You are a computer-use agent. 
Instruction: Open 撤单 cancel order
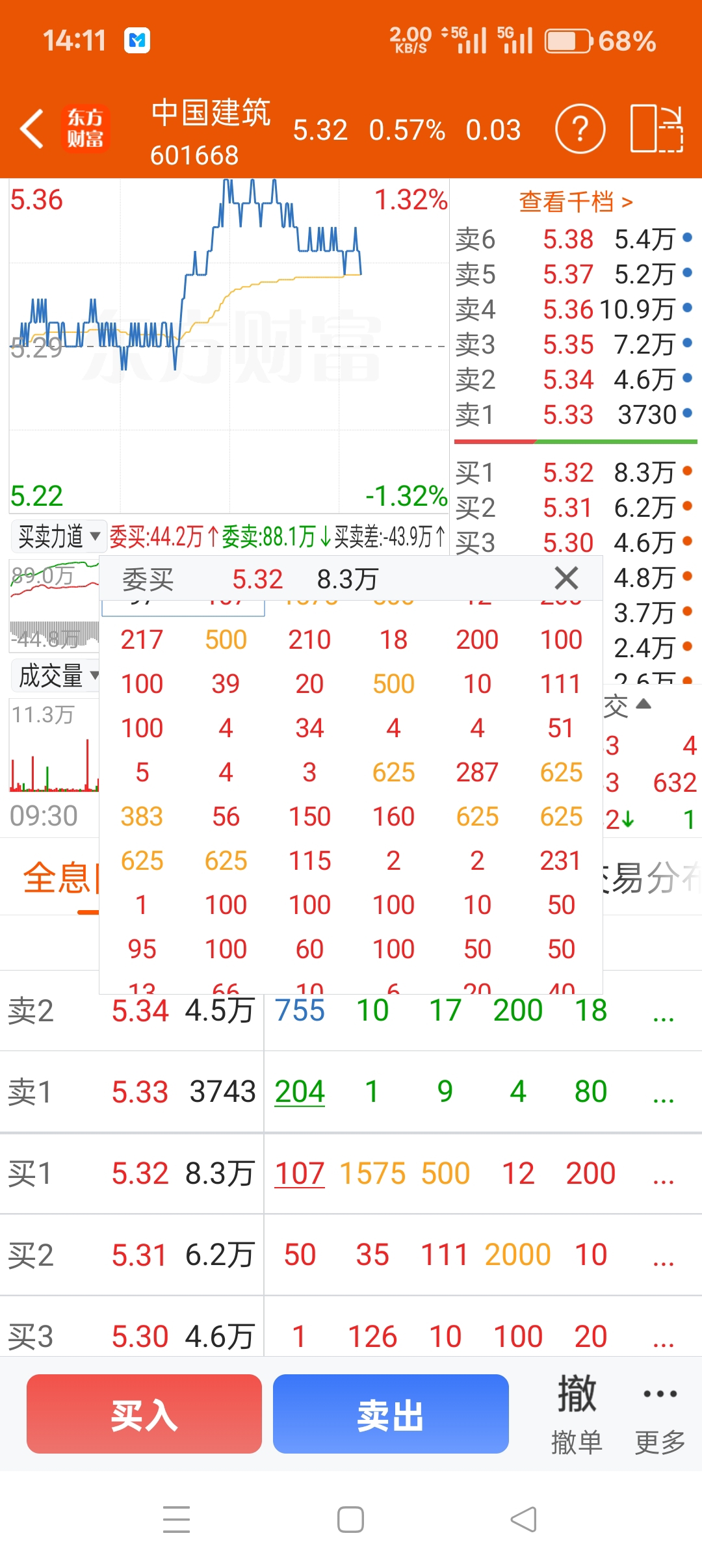pos(577,1415)
